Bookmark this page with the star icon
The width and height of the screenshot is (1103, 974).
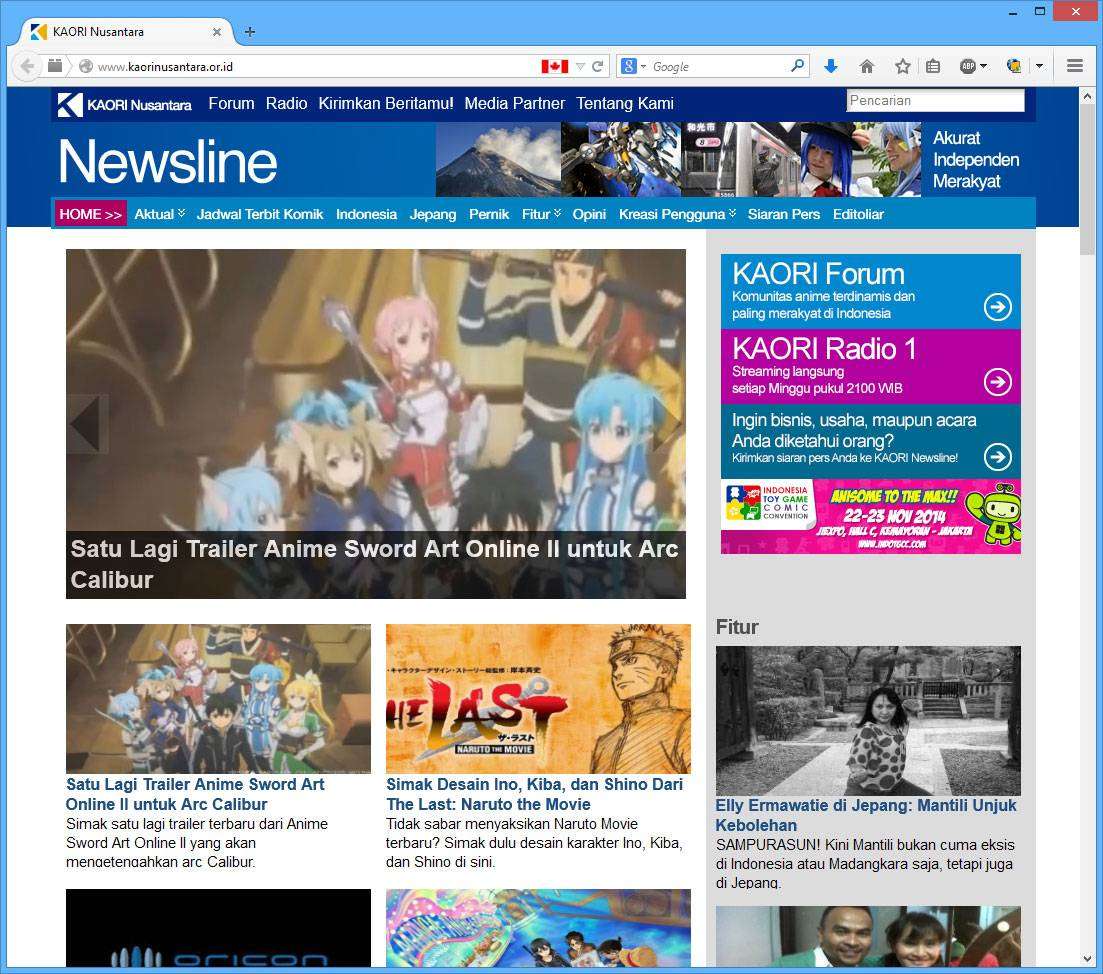tap(903, 66)
